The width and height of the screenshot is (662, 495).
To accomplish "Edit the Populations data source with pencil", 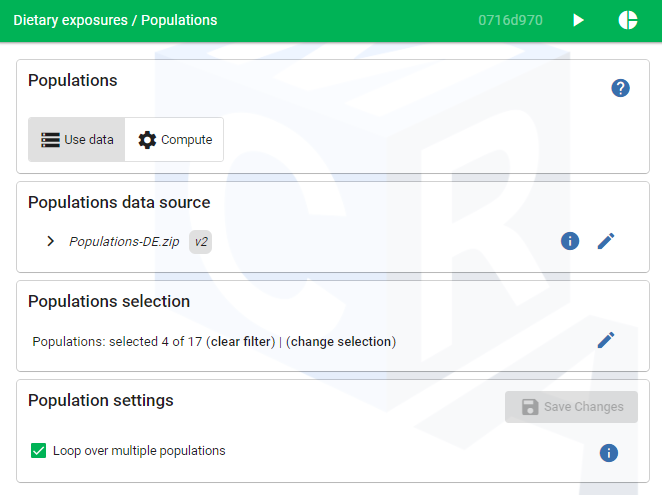I will [606, 241].
